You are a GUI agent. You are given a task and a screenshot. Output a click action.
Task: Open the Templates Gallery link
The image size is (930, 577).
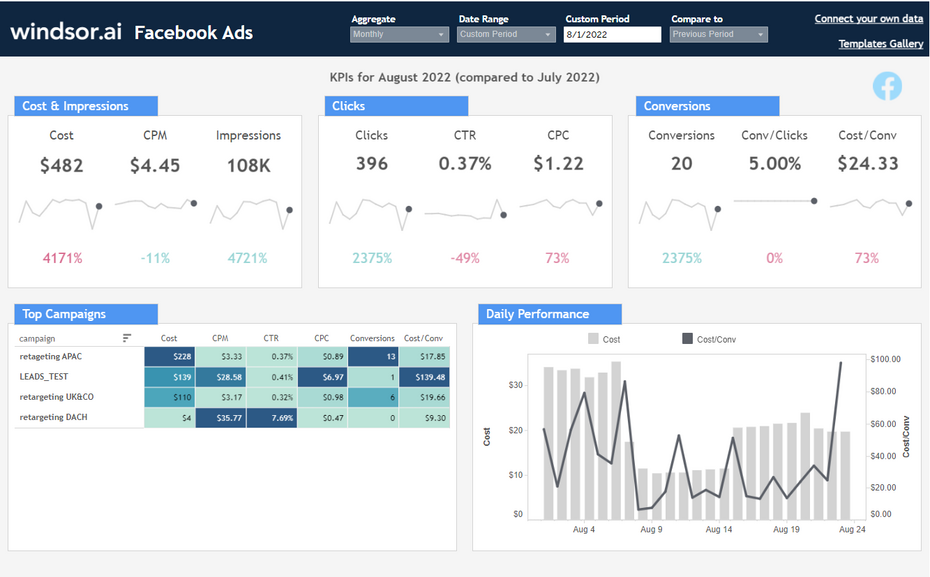pyautogui.click(x=881, y=43)
